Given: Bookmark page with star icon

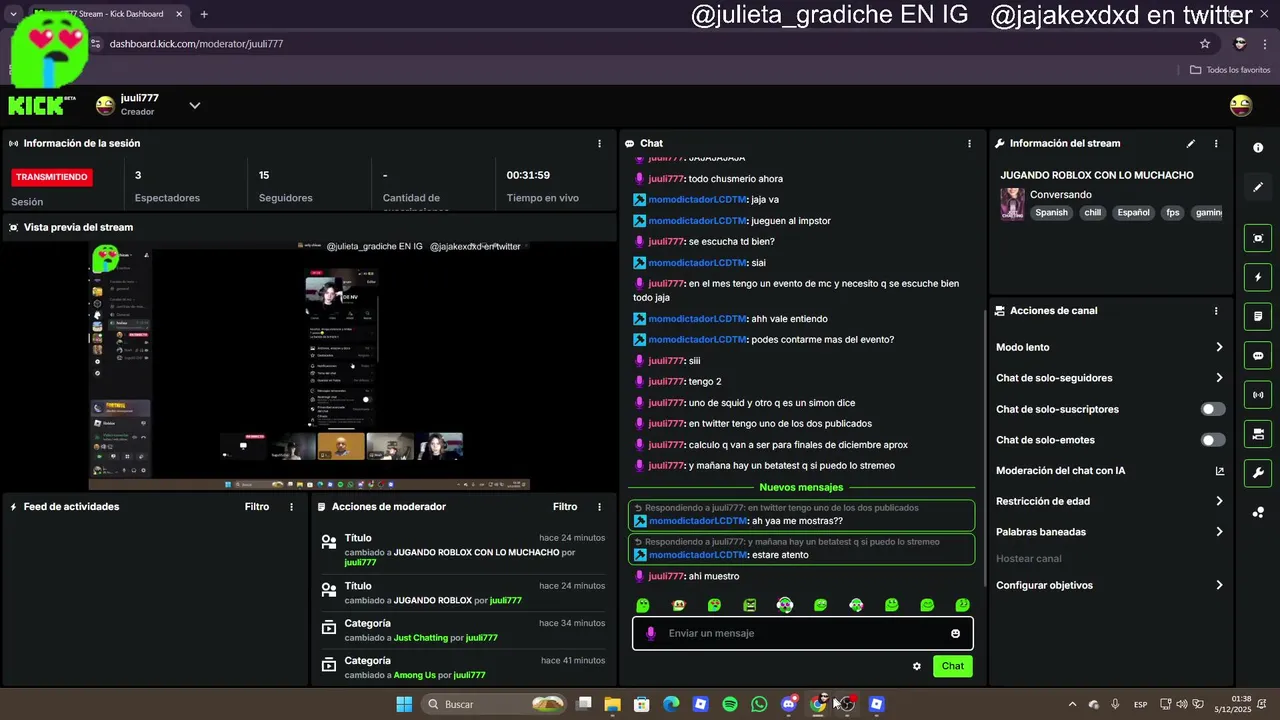Looking at the screenshot, I should click(1205, 44).
